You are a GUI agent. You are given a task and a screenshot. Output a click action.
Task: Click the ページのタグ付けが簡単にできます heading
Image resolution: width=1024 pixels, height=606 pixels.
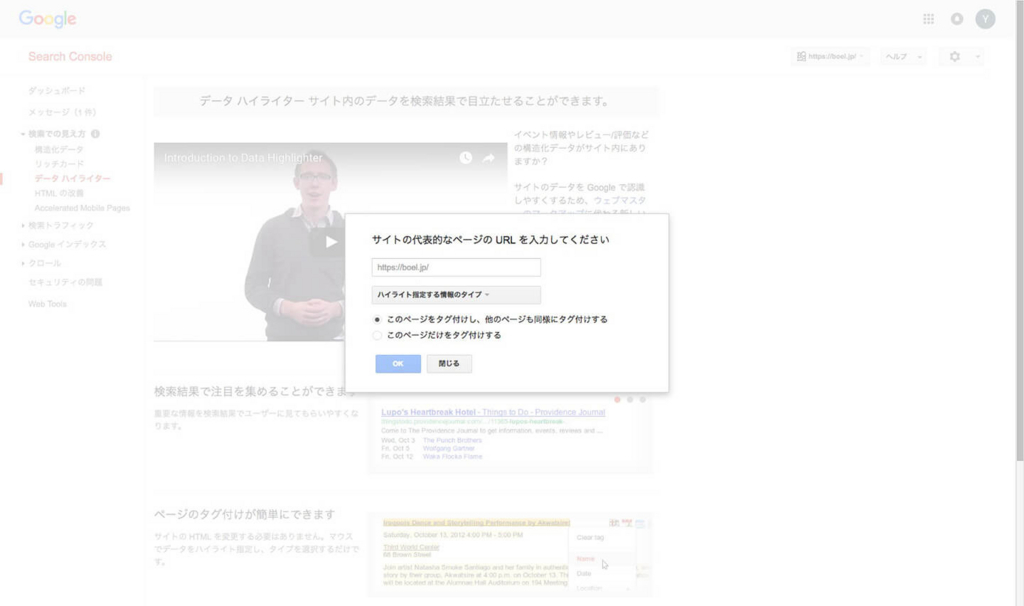click(245, 514)
